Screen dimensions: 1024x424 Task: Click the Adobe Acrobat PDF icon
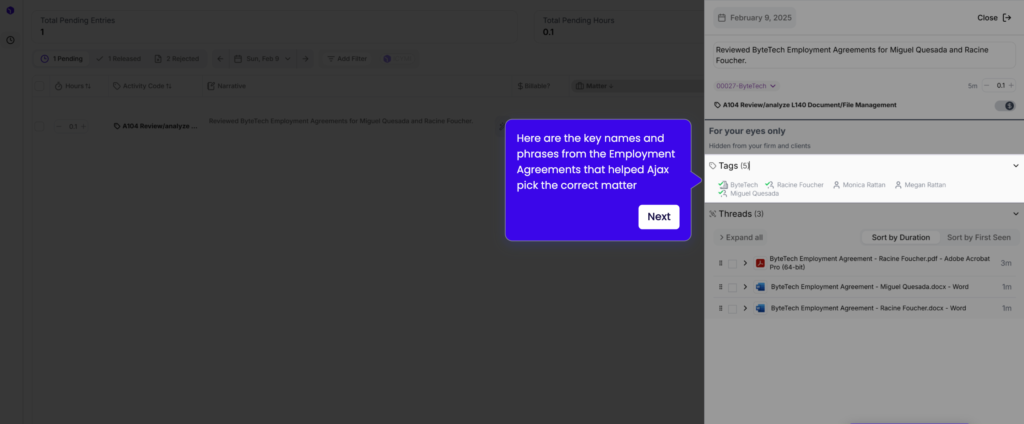coord(760,263)
